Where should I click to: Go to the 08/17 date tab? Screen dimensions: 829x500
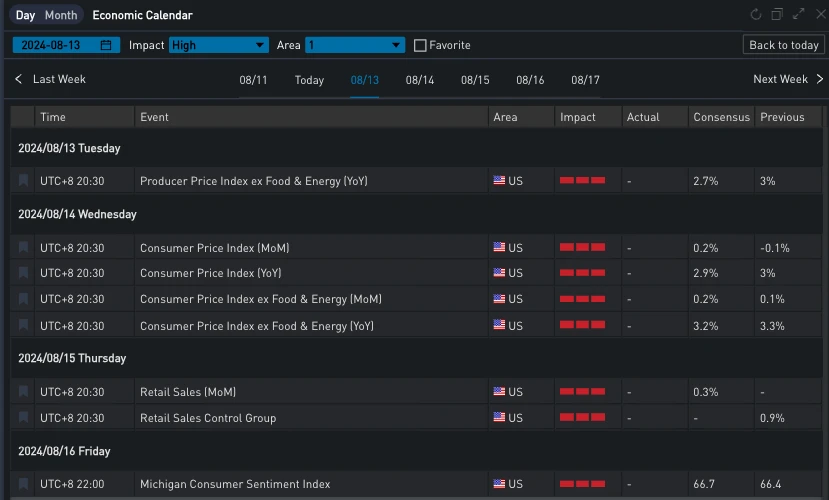tap(585, 80)
